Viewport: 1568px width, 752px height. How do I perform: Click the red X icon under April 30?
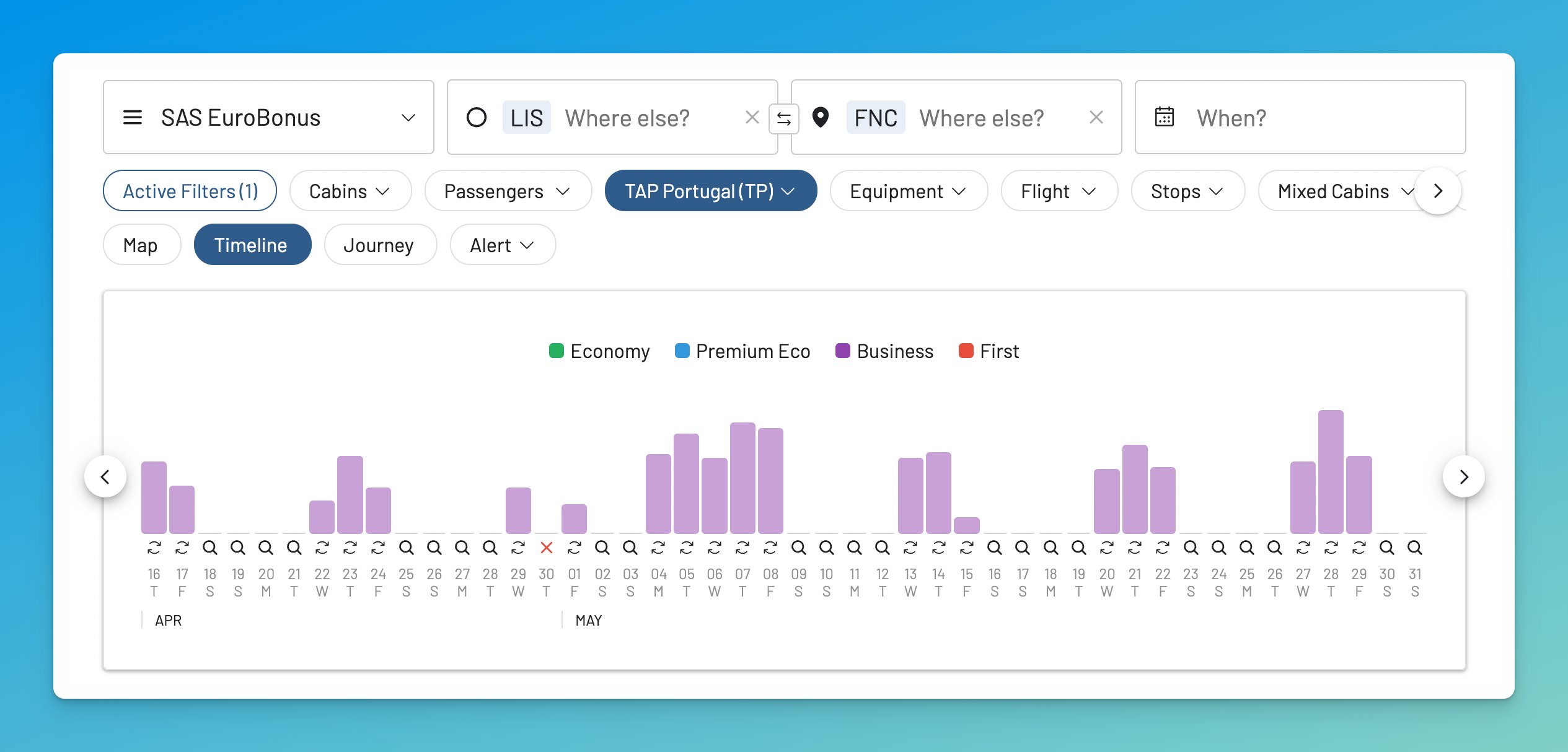(x=546, y=548)
